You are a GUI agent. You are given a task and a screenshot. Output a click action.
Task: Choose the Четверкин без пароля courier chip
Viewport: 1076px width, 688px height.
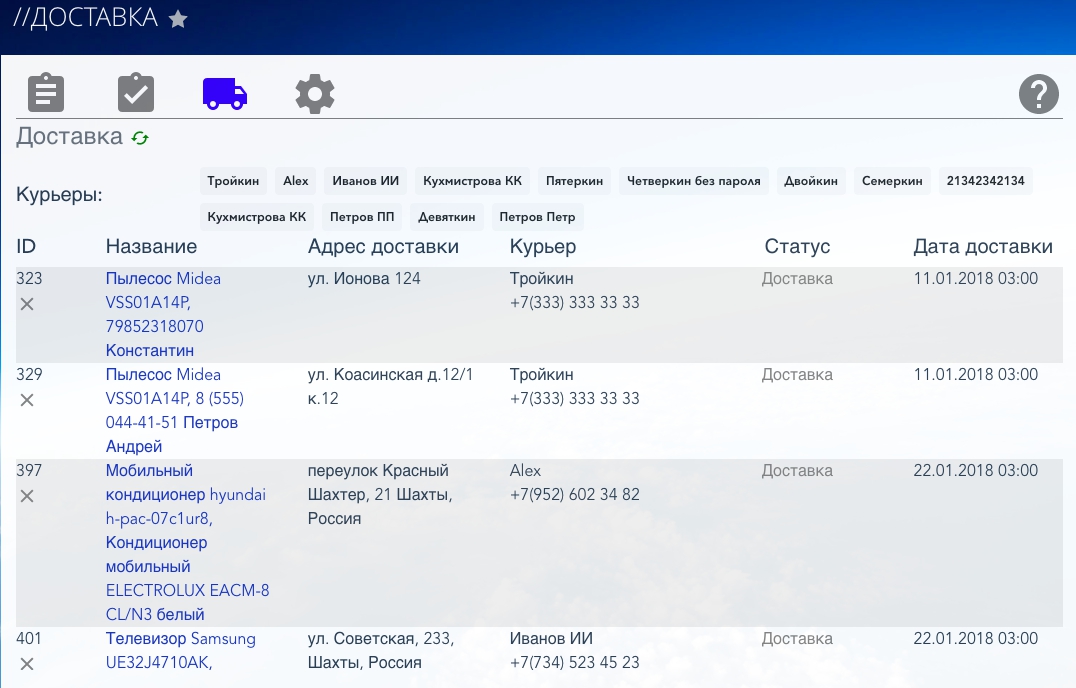pos(694,181)
